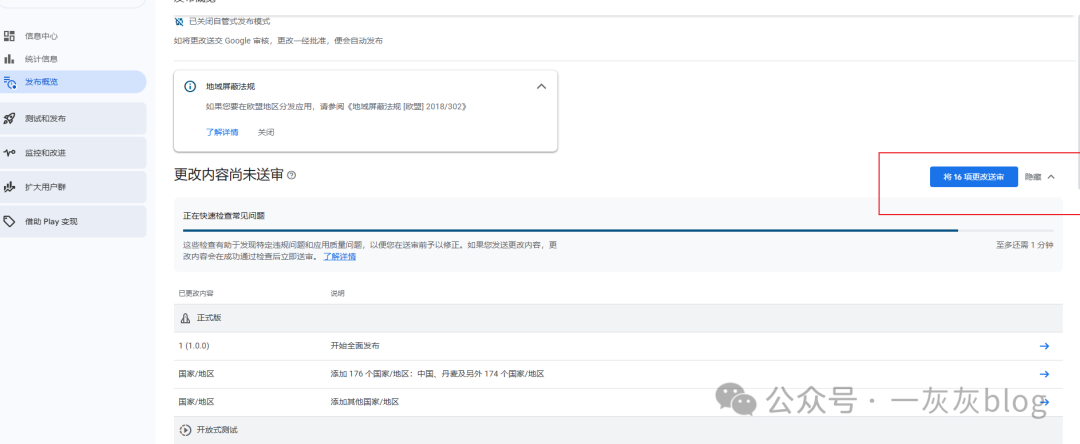
Task: Collapse the 地域屏蔽法规 notice card
Action: 541,87
